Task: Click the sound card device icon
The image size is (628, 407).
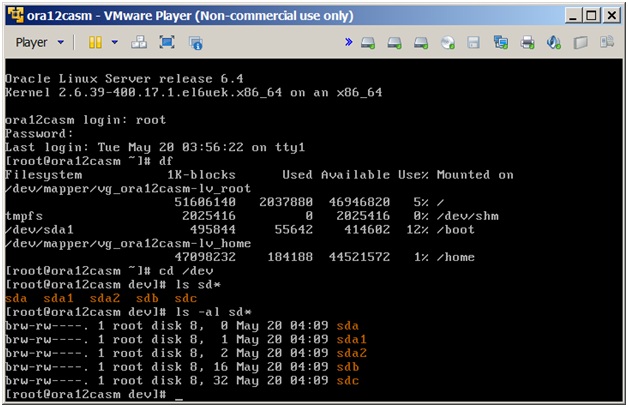Action: [554, 42]
